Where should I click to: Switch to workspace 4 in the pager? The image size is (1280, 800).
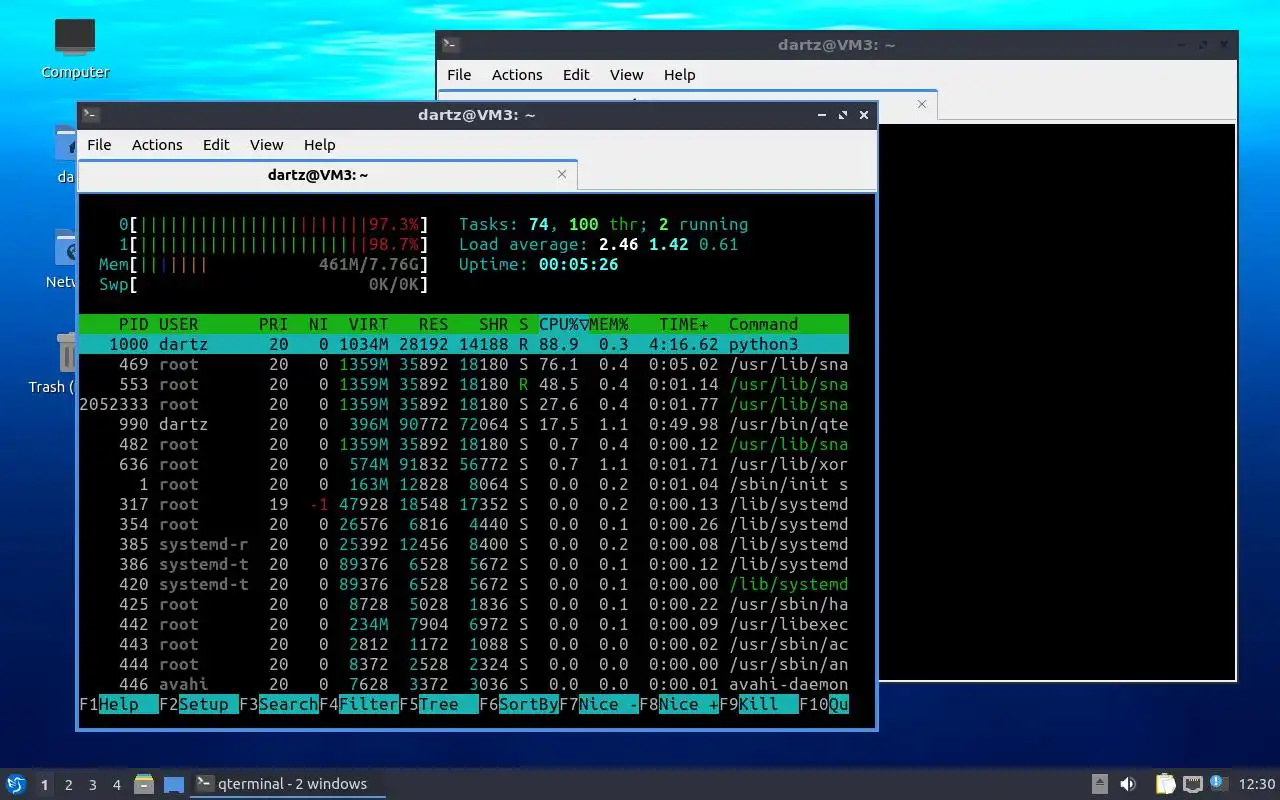(x=117, y=785)
